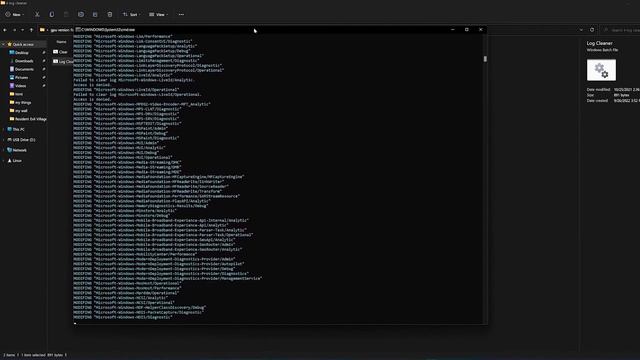Open address bar history dropdown chevron
640x360 pixels.
tap(581, 30)
